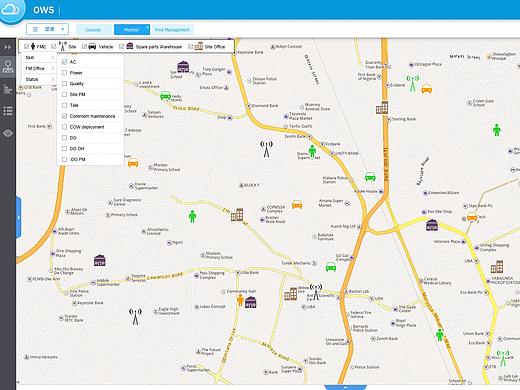The width and height of the screenshot is (520, 390).
Task: Click the OWS cloud logo
Action: point(11,10)
